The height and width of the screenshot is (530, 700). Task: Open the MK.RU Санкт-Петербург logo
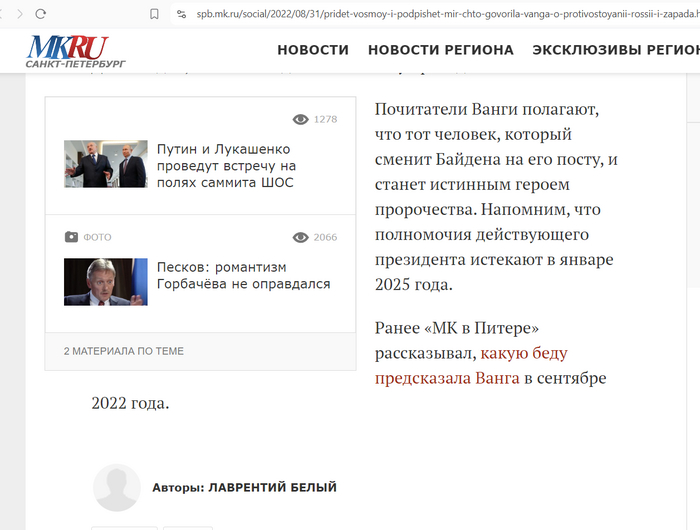pos(75,51)
